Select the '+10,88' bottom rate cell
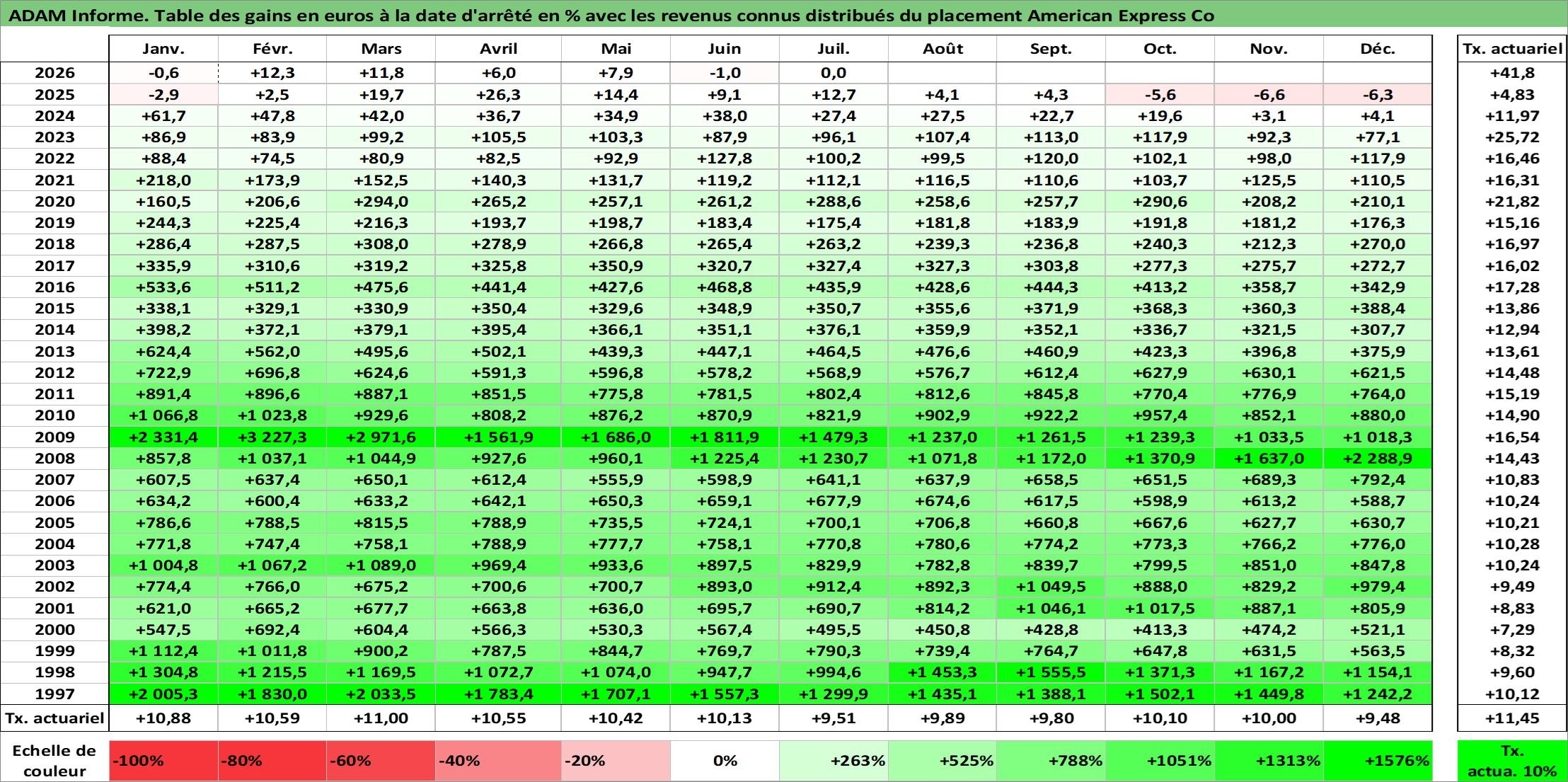 point(163,718)
